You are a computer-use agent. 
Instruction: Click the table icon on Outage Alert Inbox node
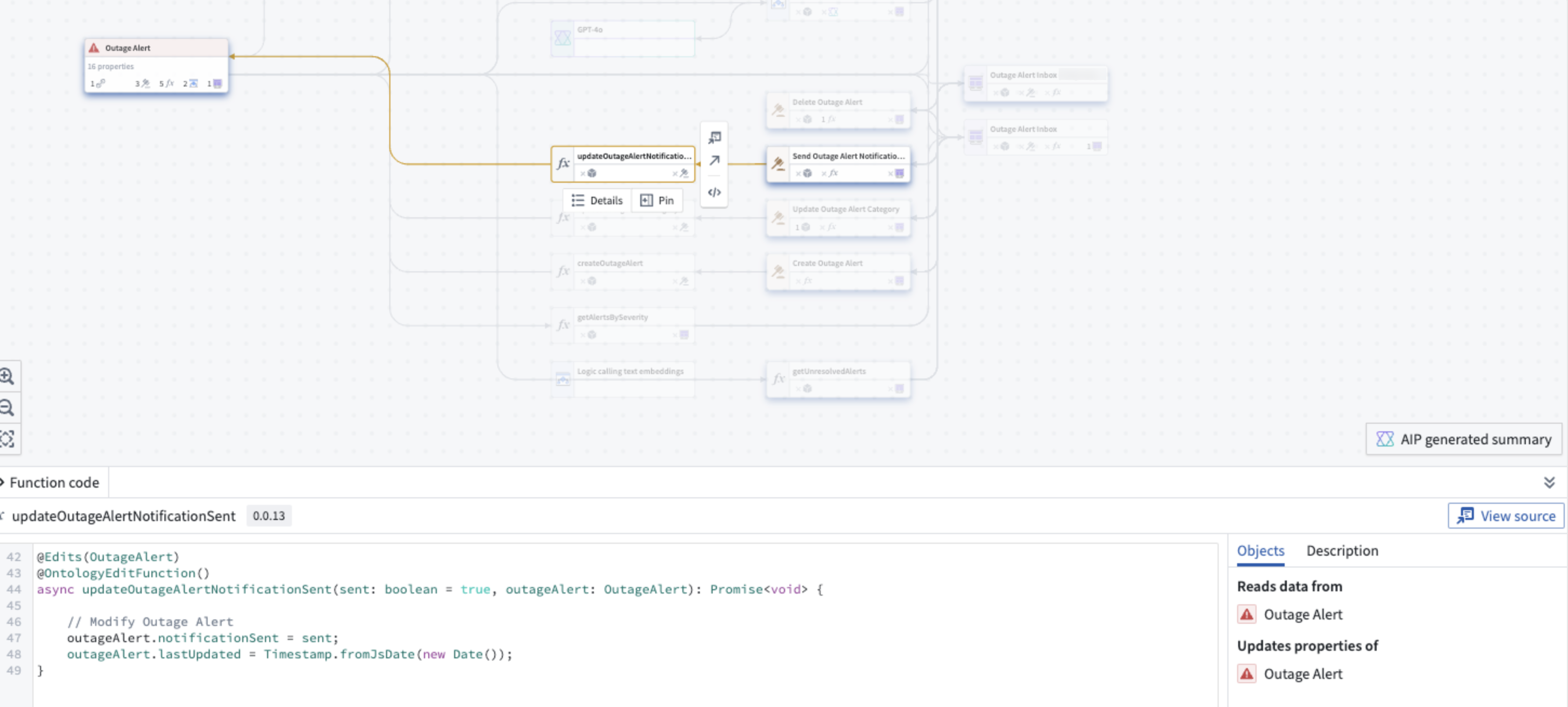coord(976,83)
